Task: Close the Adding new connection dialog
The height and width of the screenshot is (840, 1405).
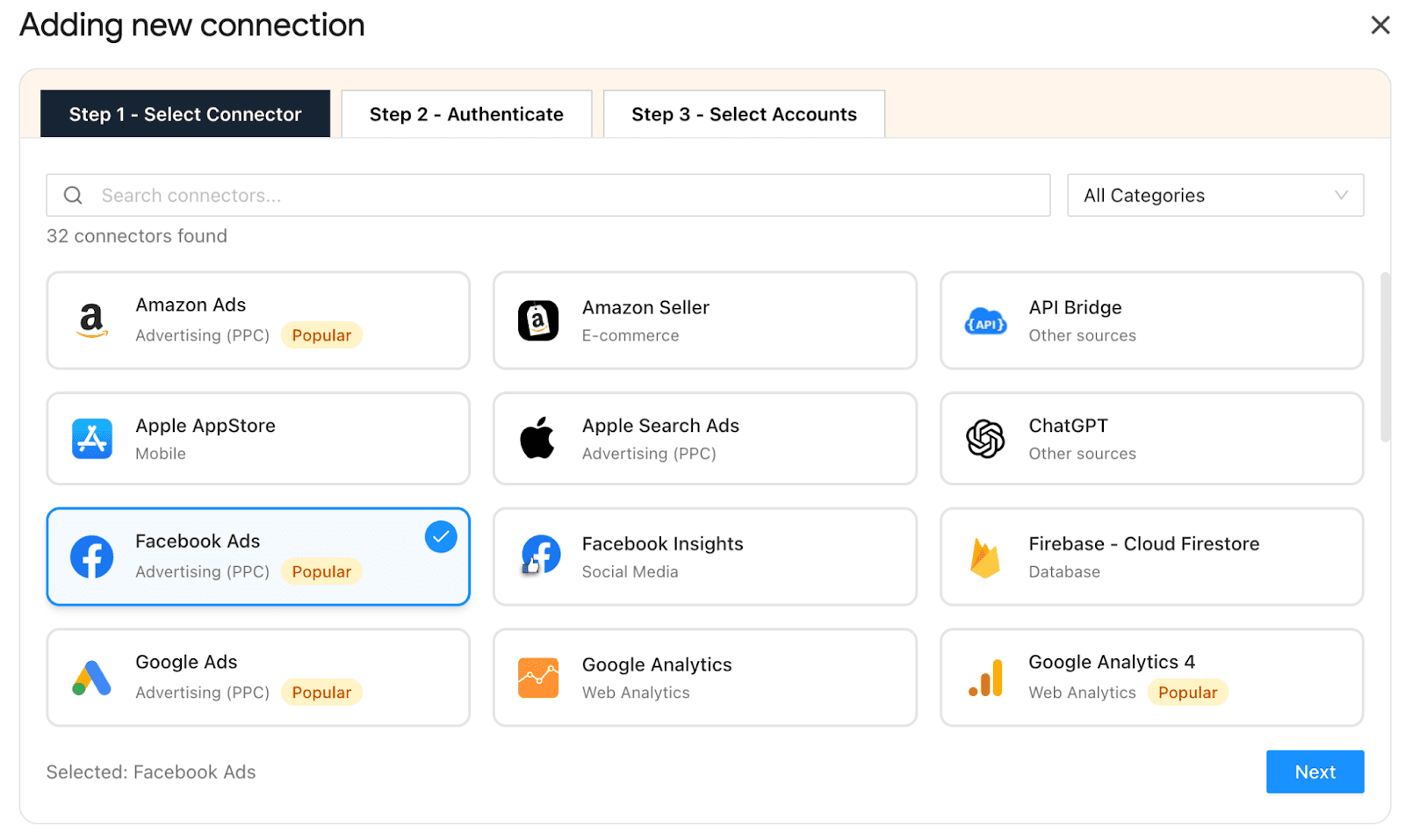Action: [x=1380, y=25]
